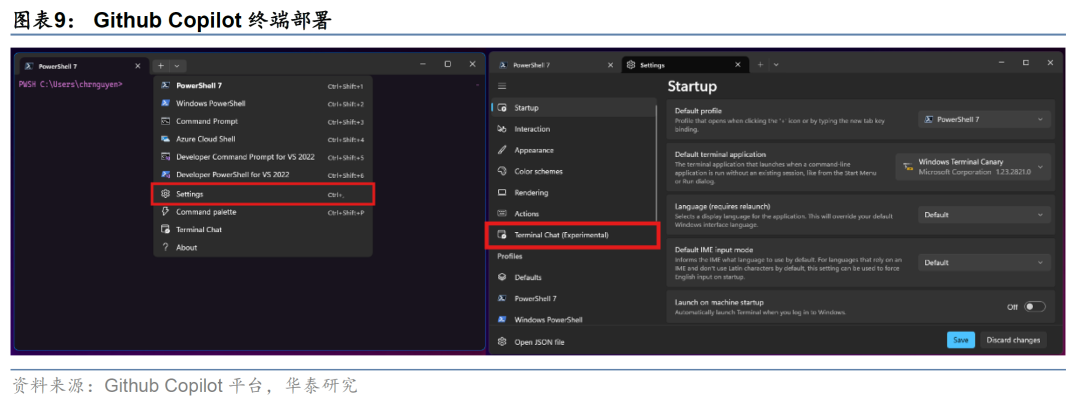Open the hamburger navigation menu in Settings
Screen dimensions: 1080x400
click(502, 86)
